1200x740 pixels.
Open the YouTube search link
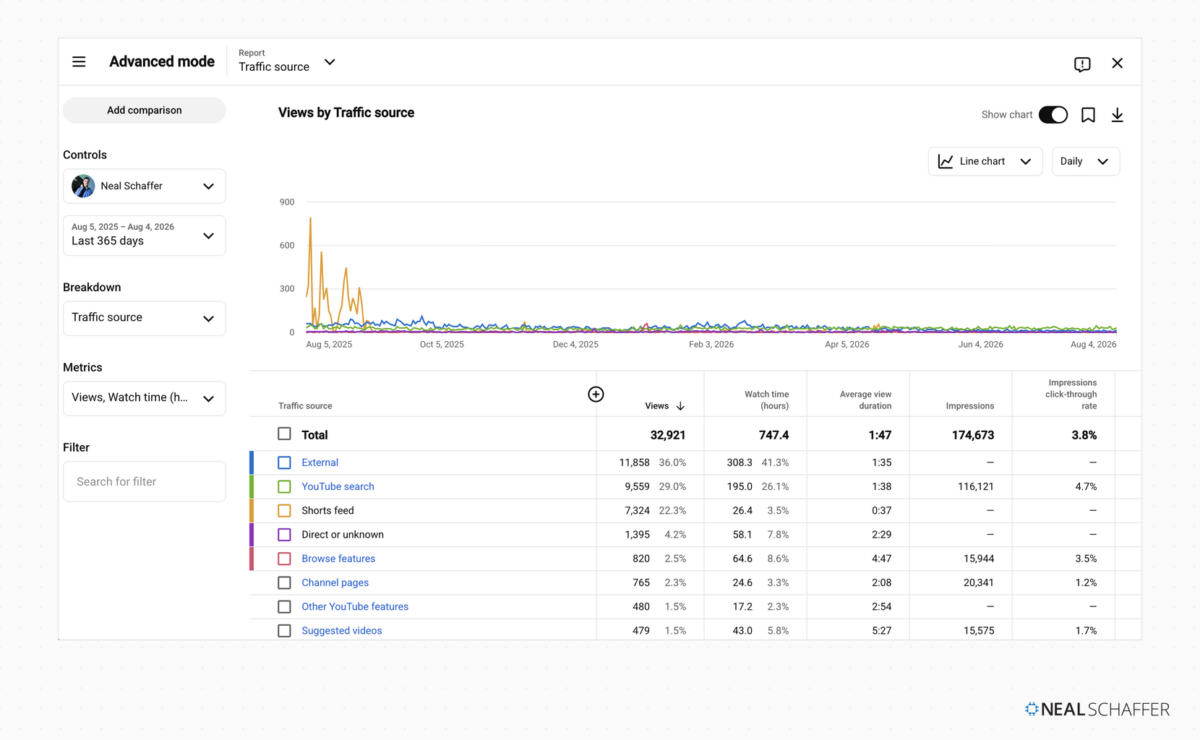[338, 487]
